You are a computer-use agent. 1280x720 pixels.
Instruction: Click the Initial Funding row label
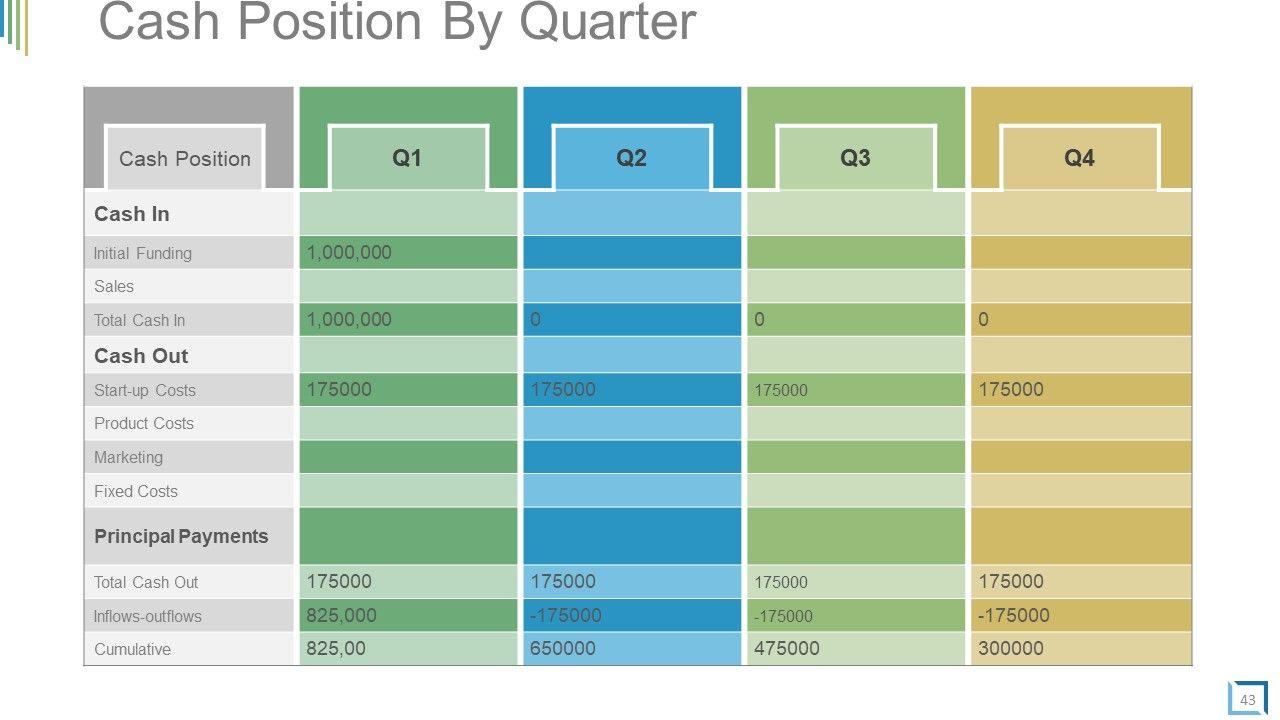pos(143,254)
